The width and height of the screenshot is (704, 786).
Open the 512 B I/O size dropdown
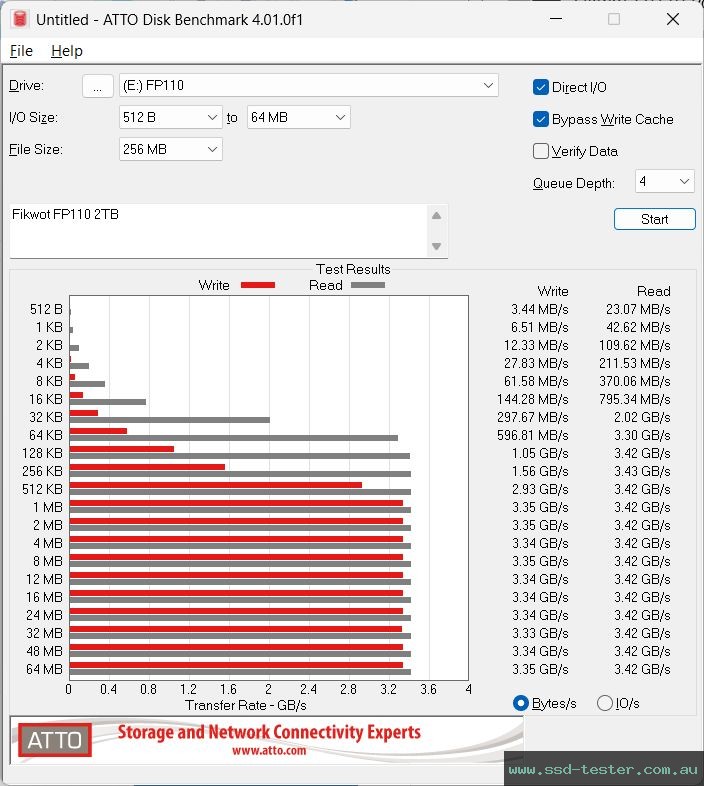[170, 117]
